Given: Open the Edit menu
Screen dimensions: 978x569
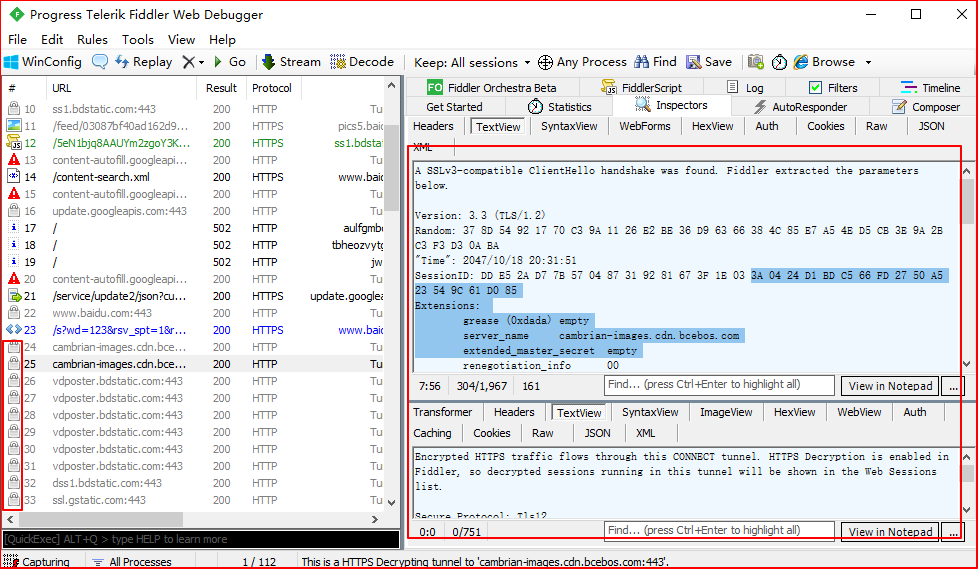Looking at the screenshot, I should click(52, 39).
